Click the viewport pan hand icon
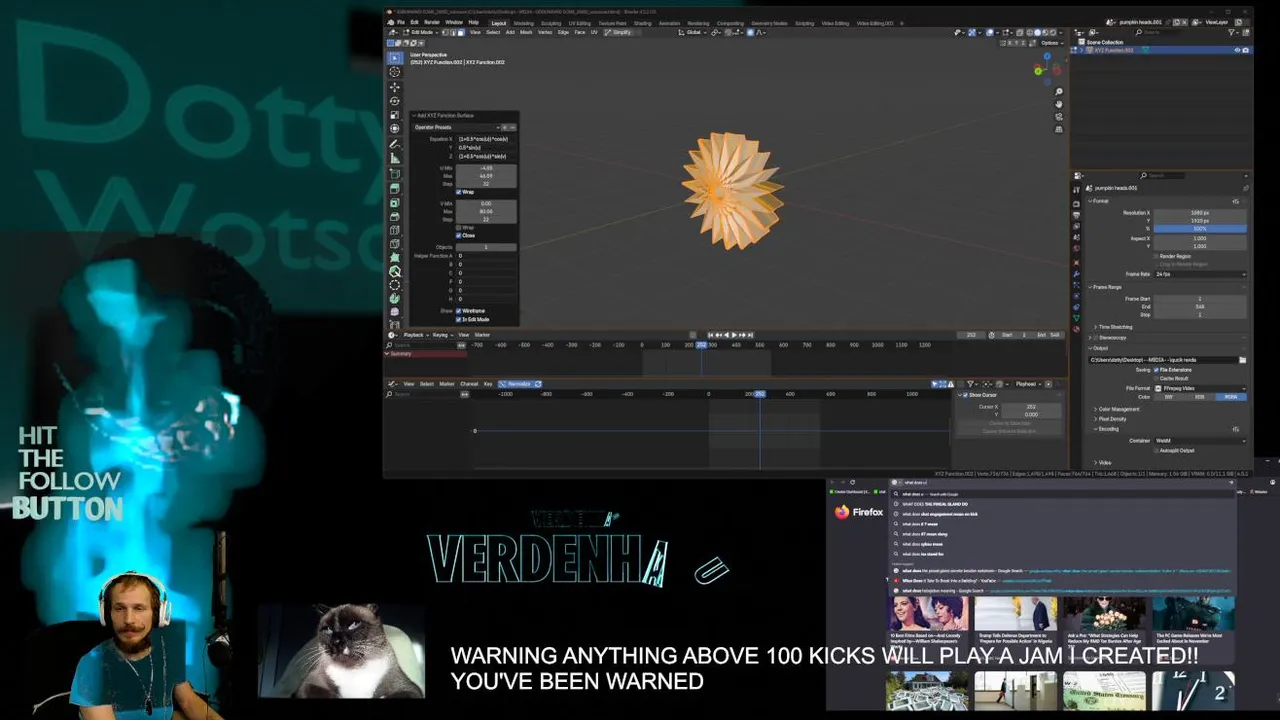1280x720 pixels. tap(1059, 104)
